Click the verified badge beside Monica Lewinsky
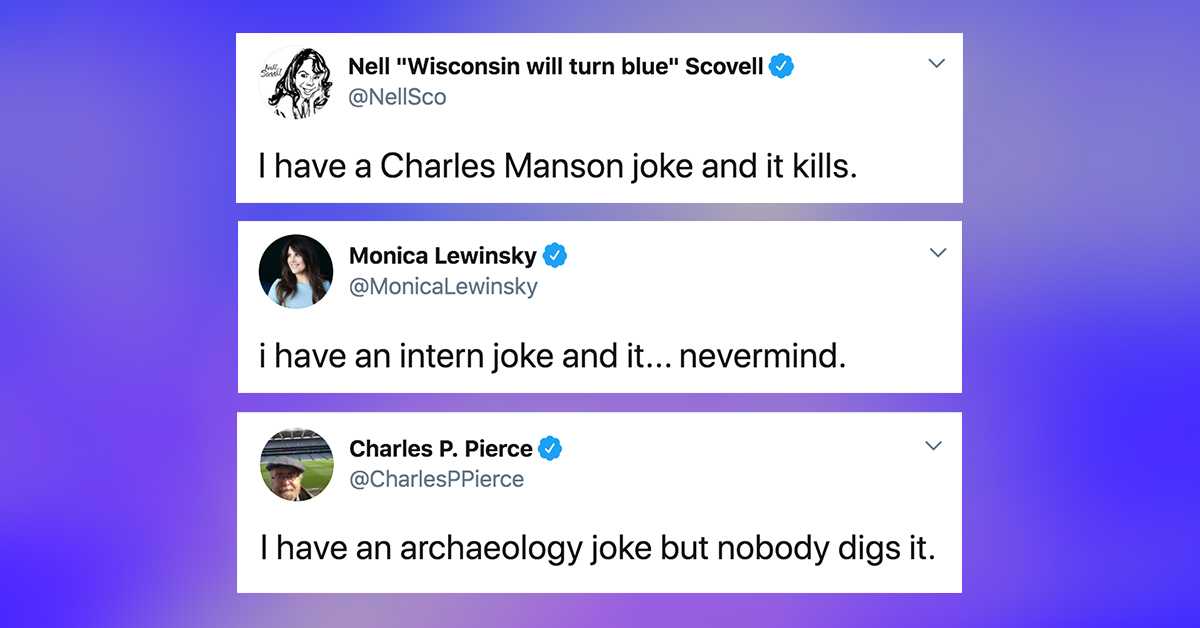The image size is (1200, 628). (555, 256)
